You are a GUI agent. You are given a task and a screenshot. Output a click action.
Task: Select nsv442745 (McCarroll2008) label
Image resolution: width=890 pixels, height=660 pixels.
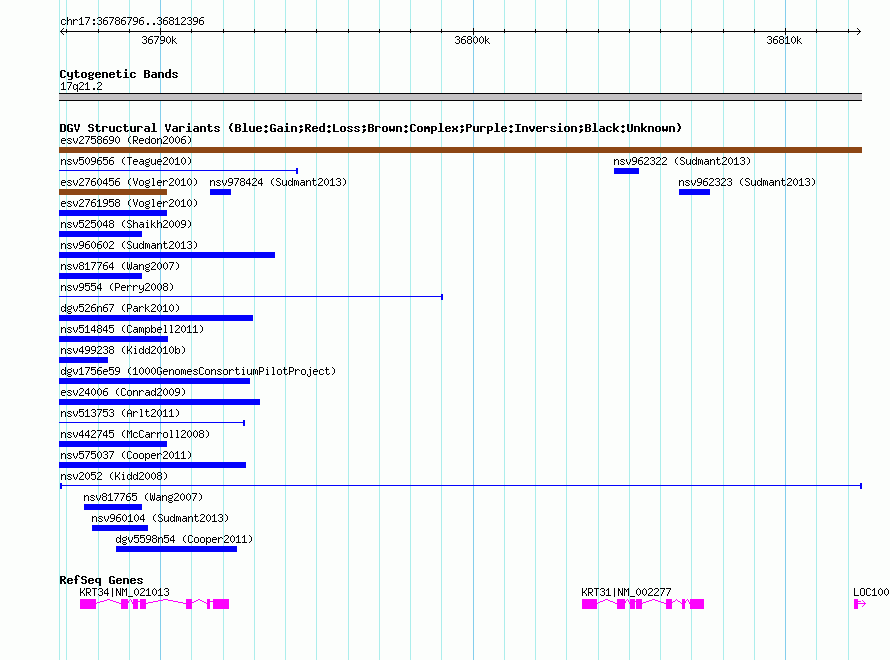click(135, 434)
